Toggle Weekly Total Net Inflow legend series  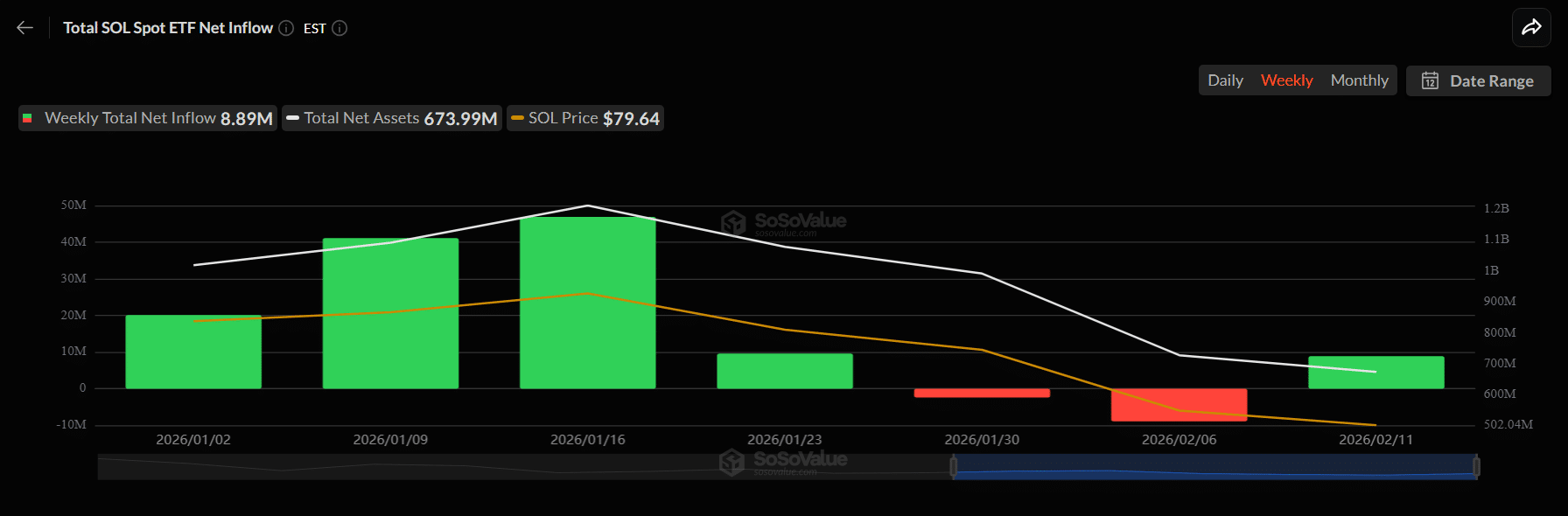148,118
